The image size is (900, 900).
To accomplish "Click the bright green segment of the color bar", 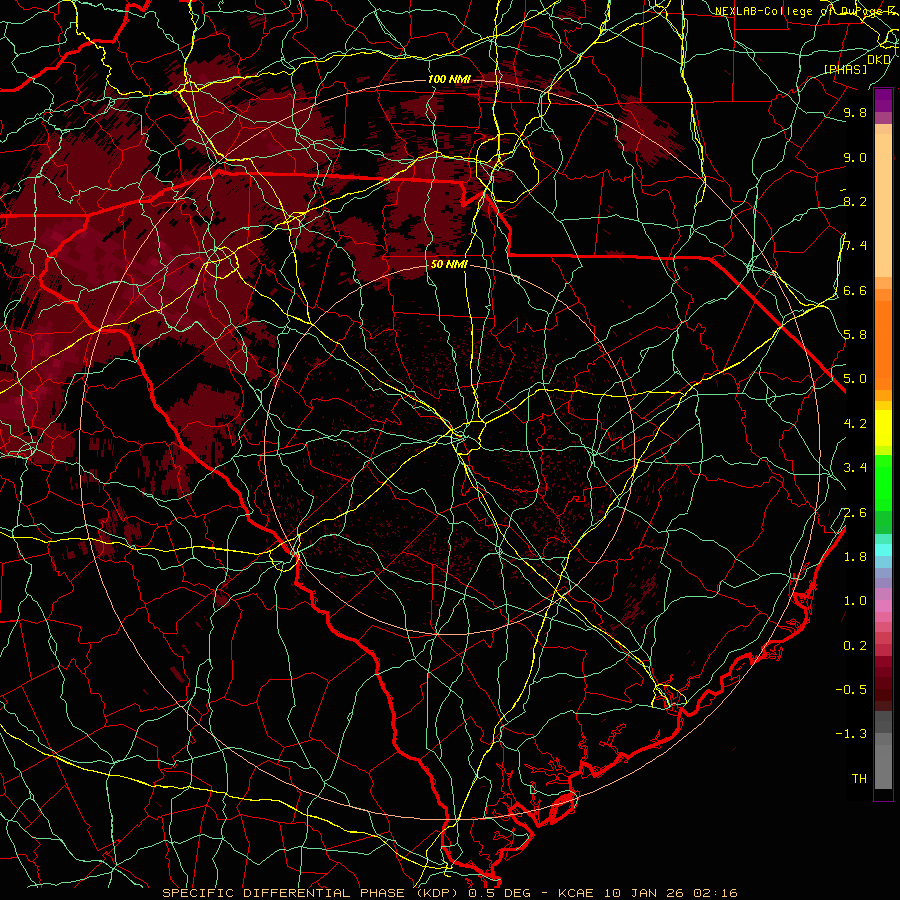I will (x=883, y=482).
